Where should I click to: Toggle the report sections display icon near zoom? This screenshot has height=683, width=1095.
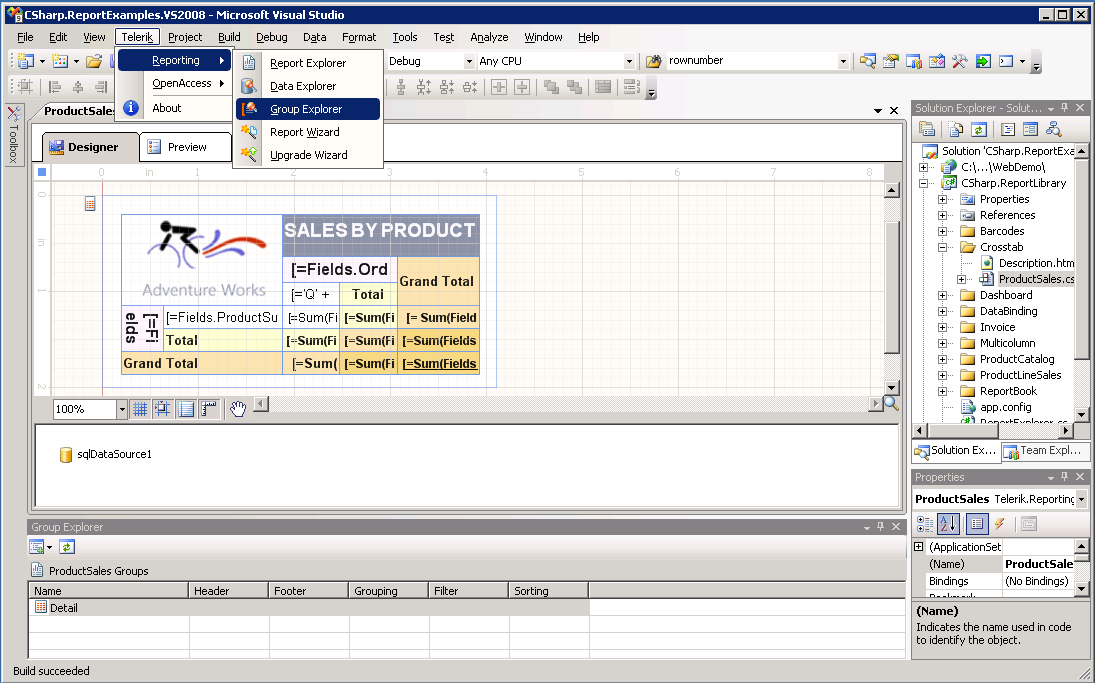point(186,409)
